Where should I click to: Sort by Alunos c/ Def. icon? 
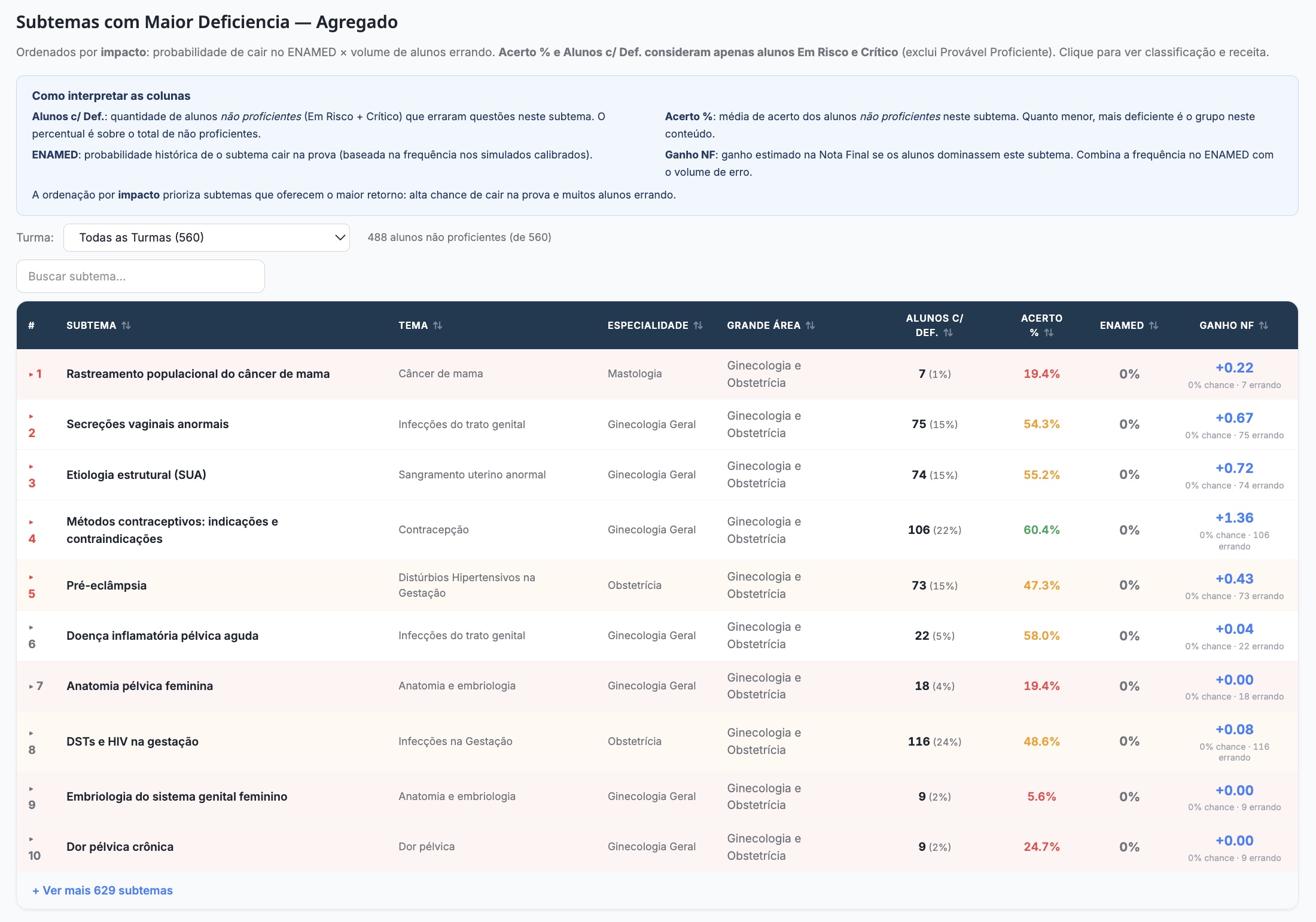(x=948, y=332)
